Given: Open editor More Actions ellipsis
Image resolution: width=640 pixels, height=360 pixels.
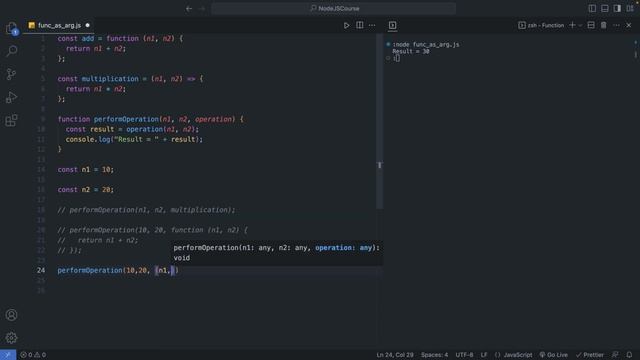Looking at the screenshot, I should tap(372, 25).
